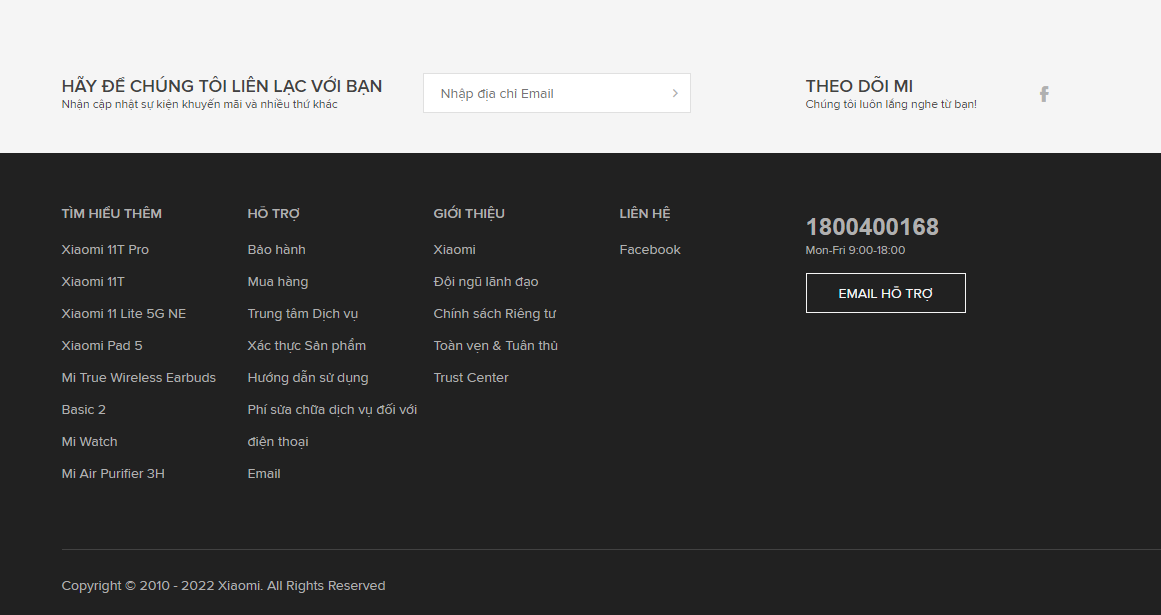1161x615 pixels.
Task: Open Mi True Wireless Earbuds Basic 2 link
Action: [138, 393]
